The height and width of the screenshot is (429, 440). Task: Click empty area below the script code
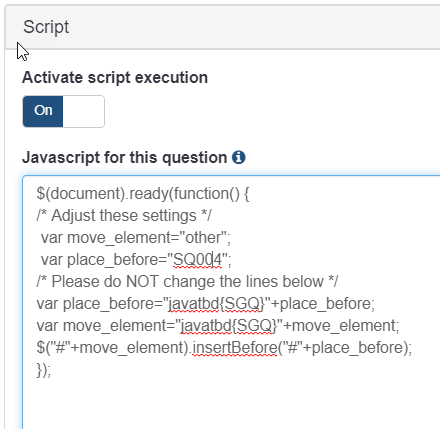(230, 403)
